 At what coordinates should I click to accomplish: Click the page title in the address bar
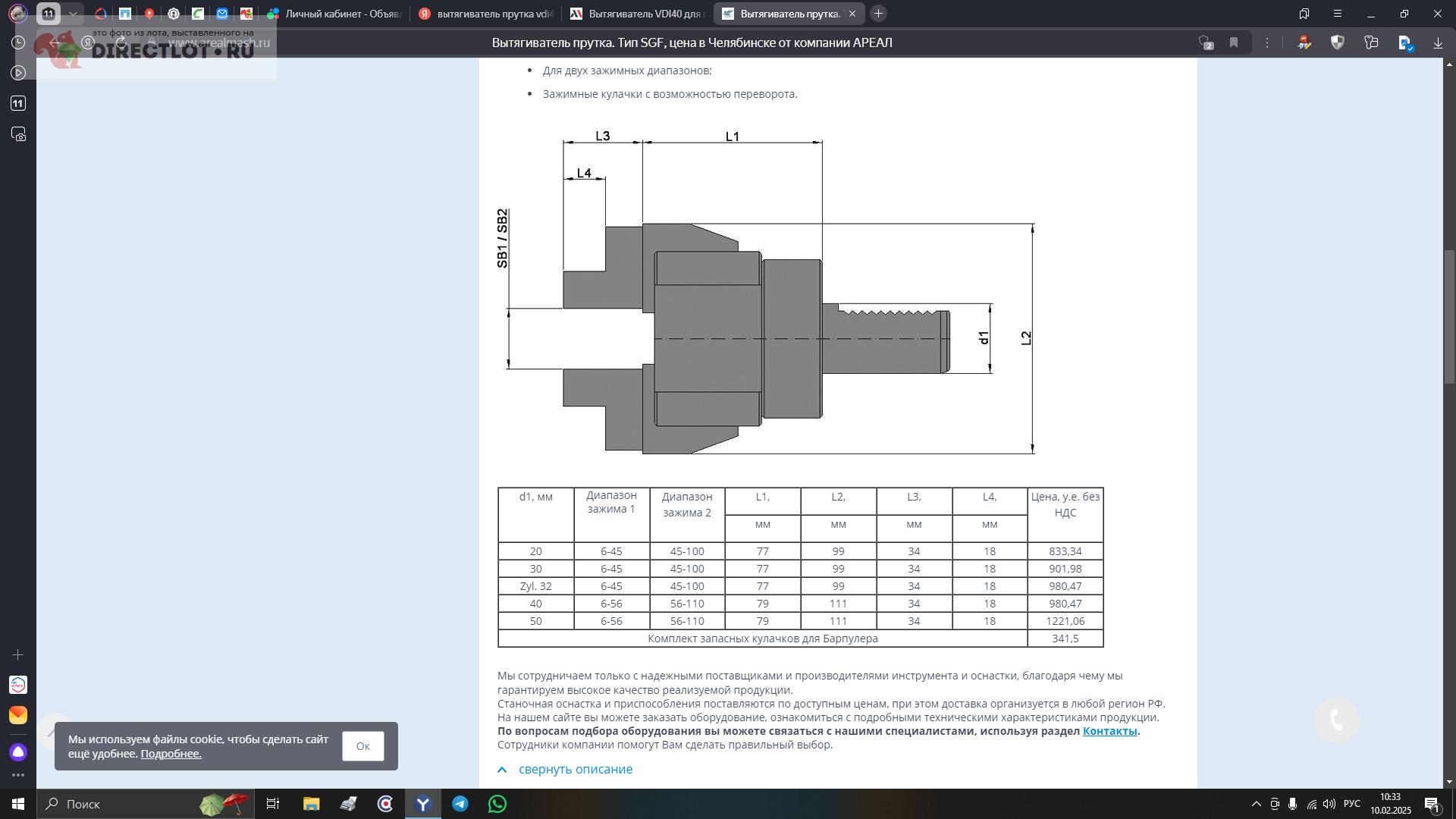pyautogui.click(x=692, y=42)
